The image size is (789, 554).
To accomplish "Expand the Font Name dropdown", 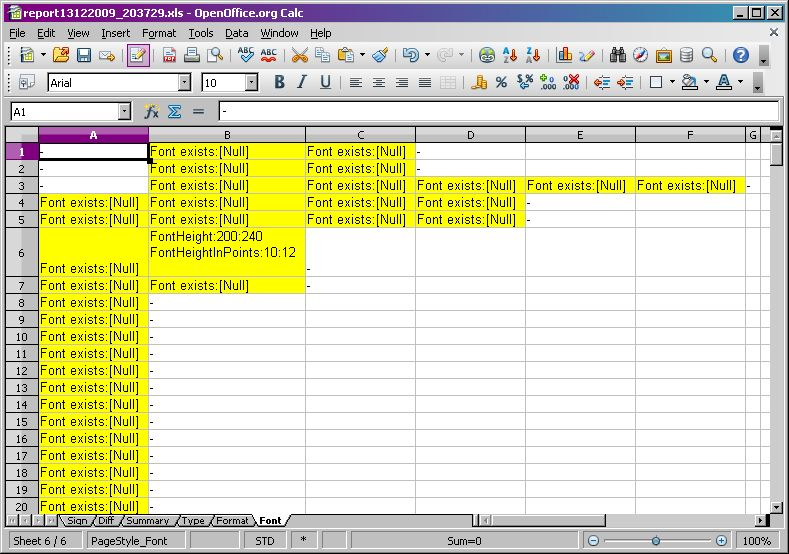I will 184,83.
